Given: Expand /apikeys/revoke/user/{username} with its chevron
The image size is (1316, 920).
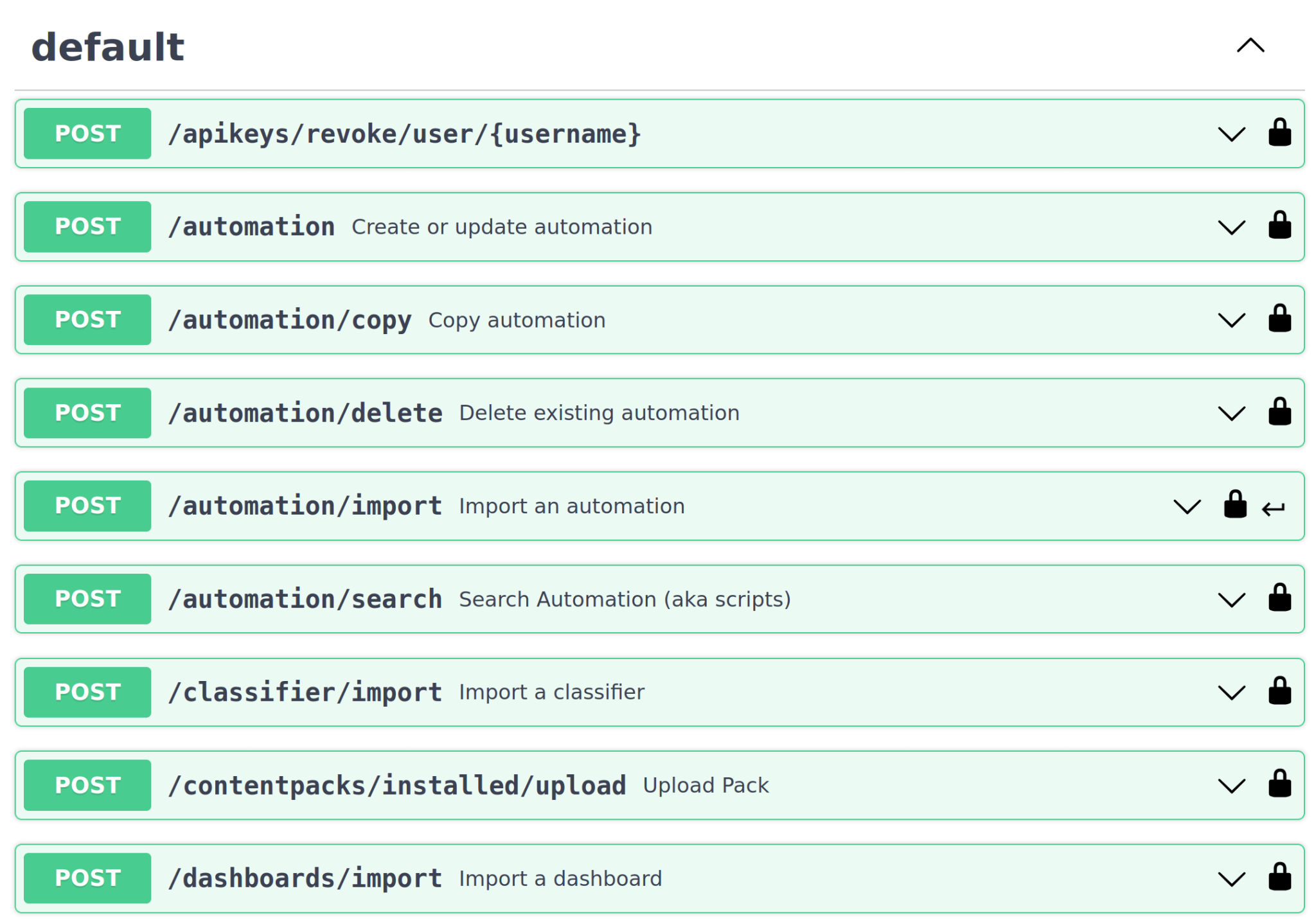Looking at the screenshot, I should pos(1232,134).
